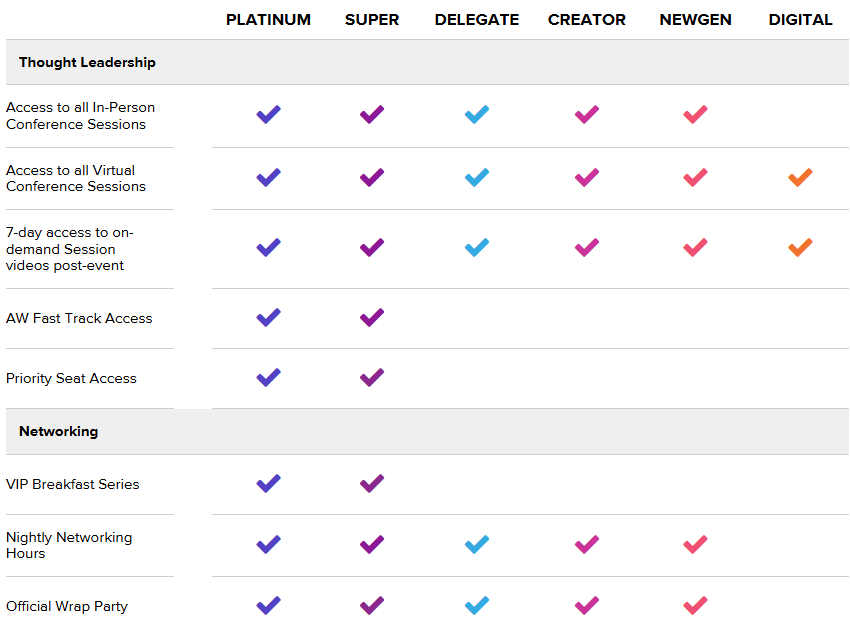Click Super checkmark for AW Fast Track Access

pos(372,317)
